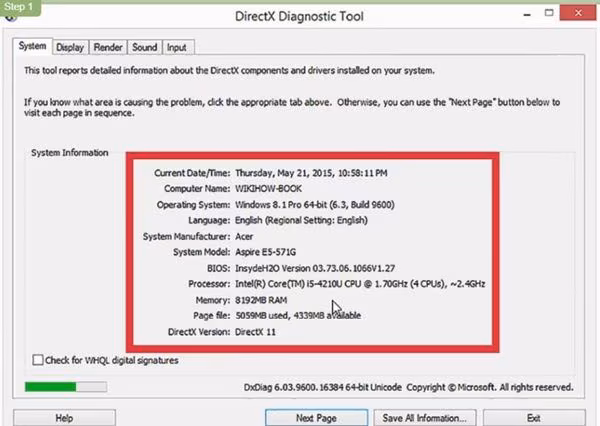The image size is (600, 426).
Task: Click the Copyright Microsoft notice text
Action: tap(490, 387)
